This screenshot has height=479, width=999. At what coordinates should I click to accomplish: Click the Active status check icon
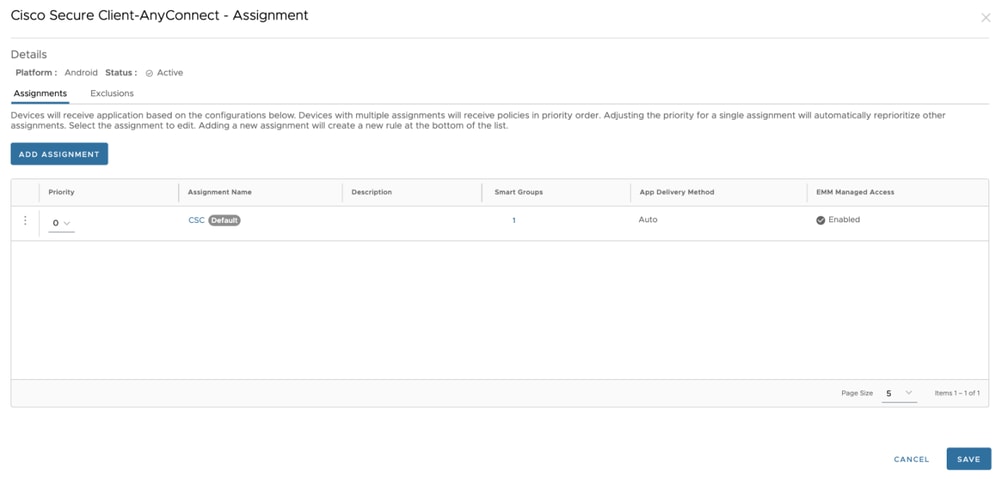click(149, 73)
